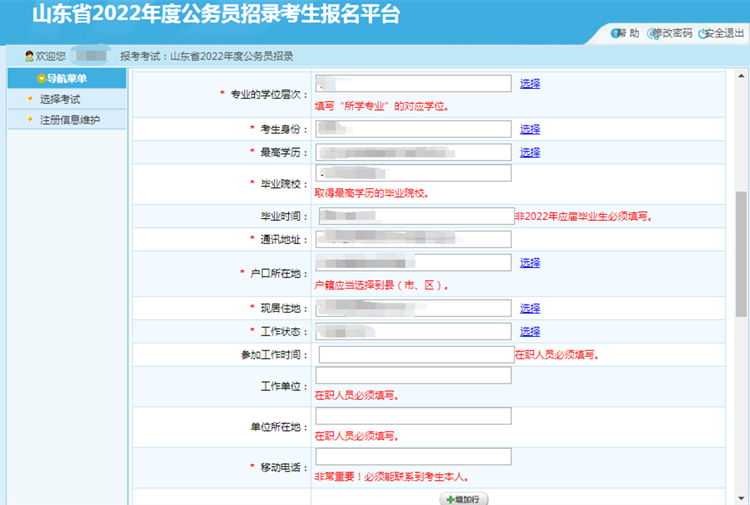Click the 增加行 add row button
The image size is (750, 505).
[x=464, y=498]
